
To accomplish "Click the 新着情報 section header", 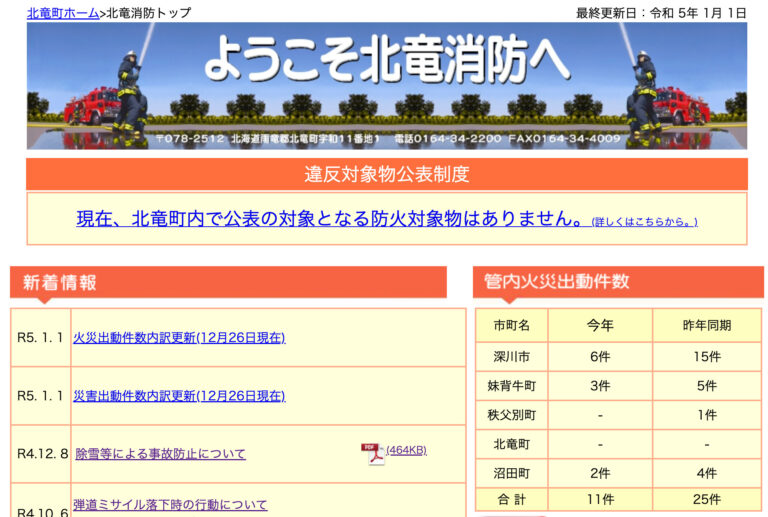I will [x=60, y=282].
